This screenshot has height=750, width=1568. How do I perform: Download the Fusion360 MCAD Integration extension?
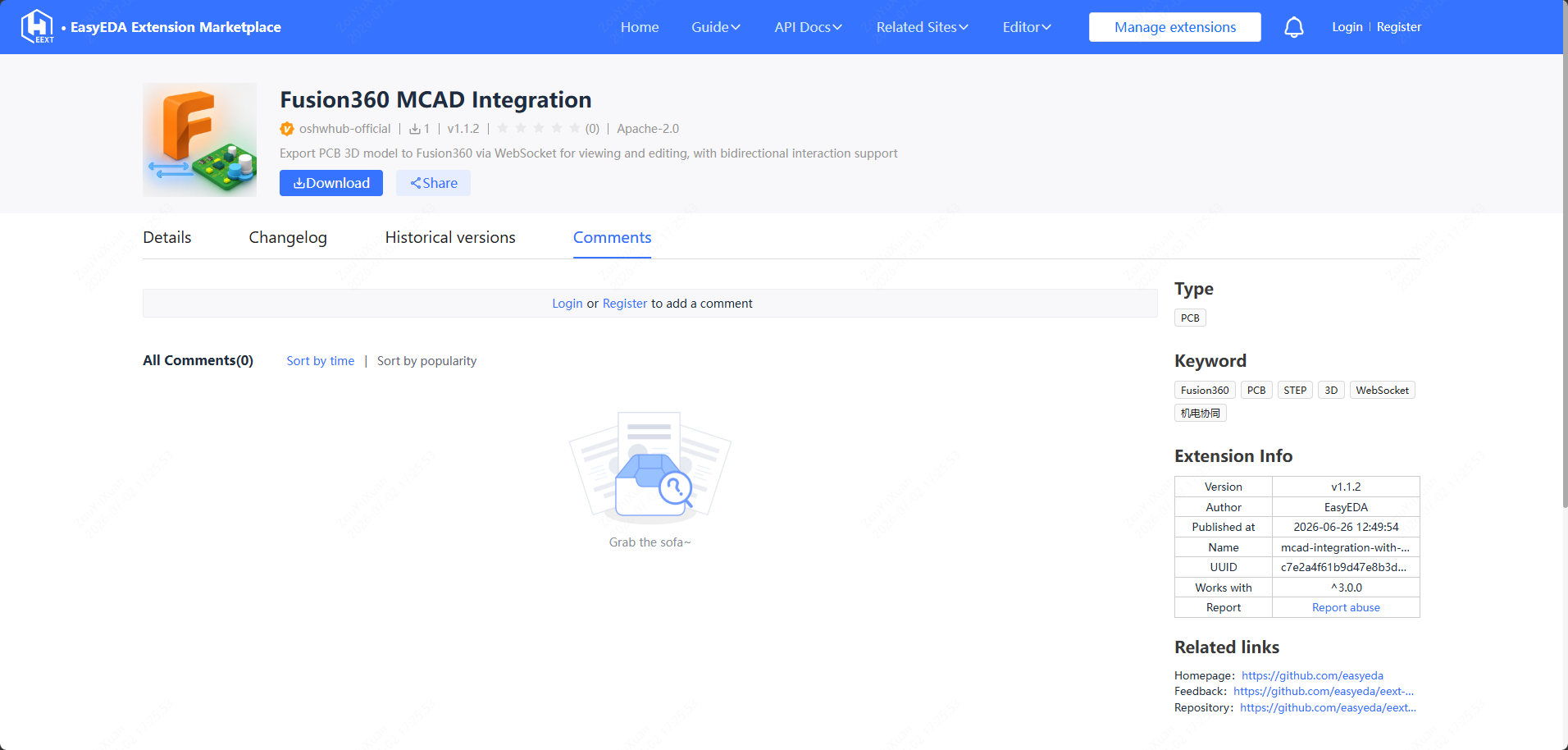tap(331, 183)
